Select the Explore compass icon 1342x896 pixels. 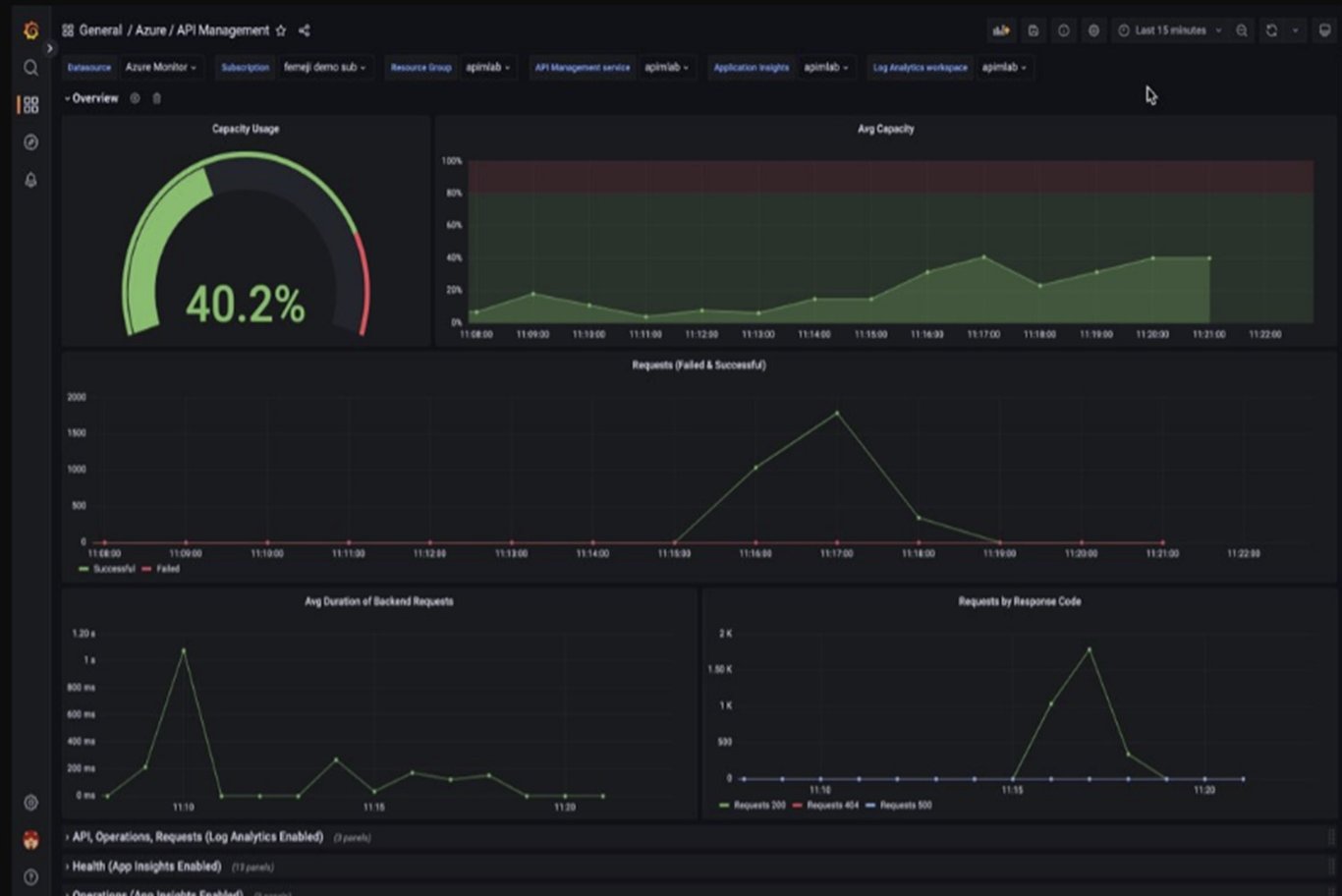coord(30,142)
